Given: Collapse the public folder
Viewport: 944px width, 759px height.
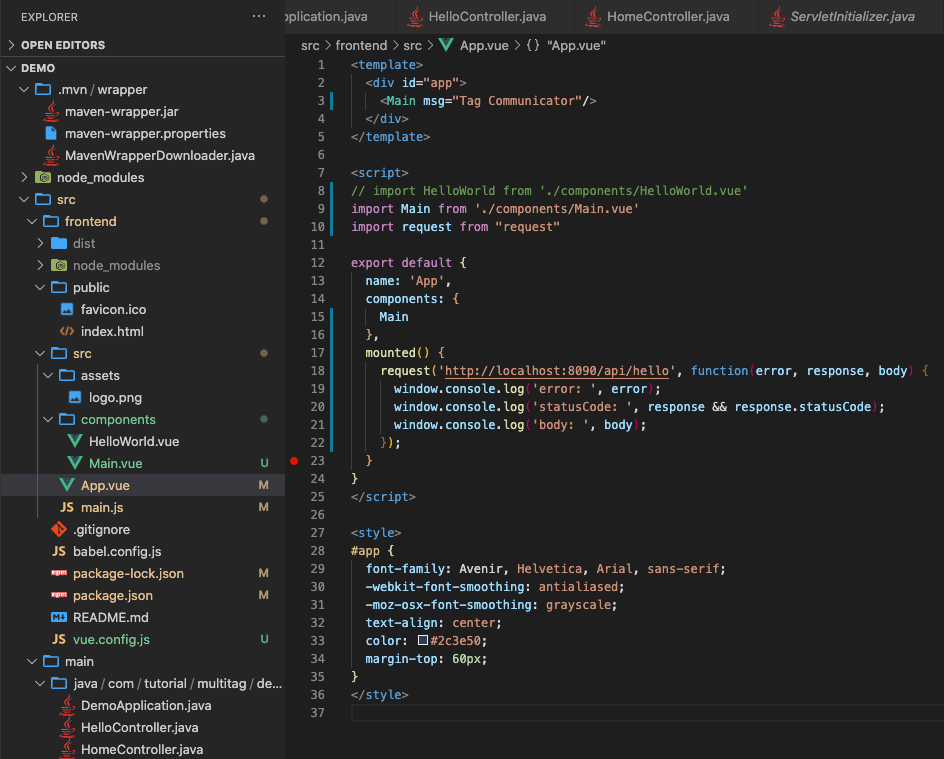Looking at the screenshot, I should point(40,287).
